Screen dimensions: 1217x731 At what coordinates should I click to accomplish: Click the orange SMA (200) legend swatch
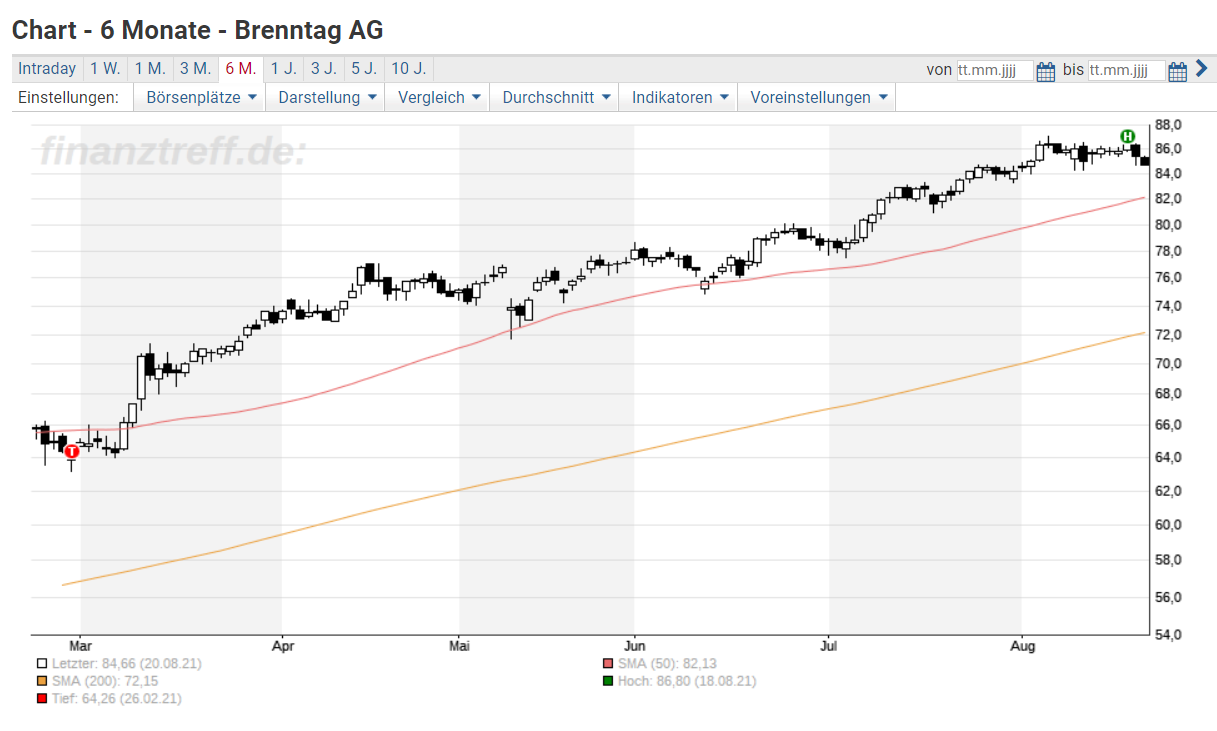41,681
